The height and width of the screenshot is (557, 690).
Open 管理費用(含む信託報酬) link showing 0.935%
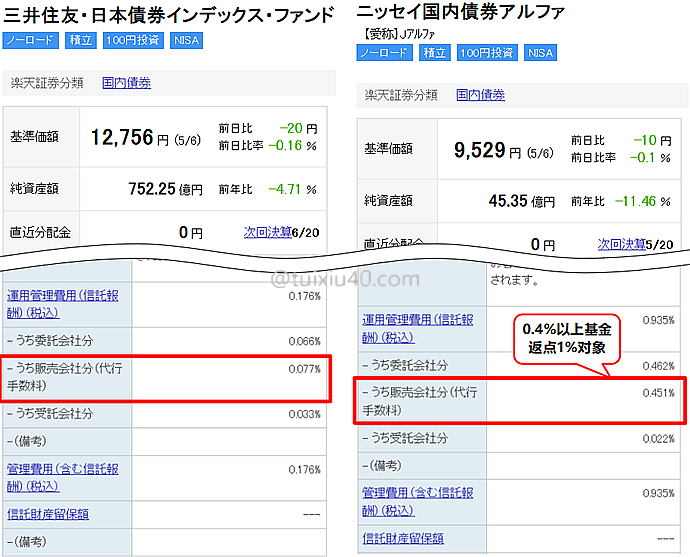coord(418,502)
